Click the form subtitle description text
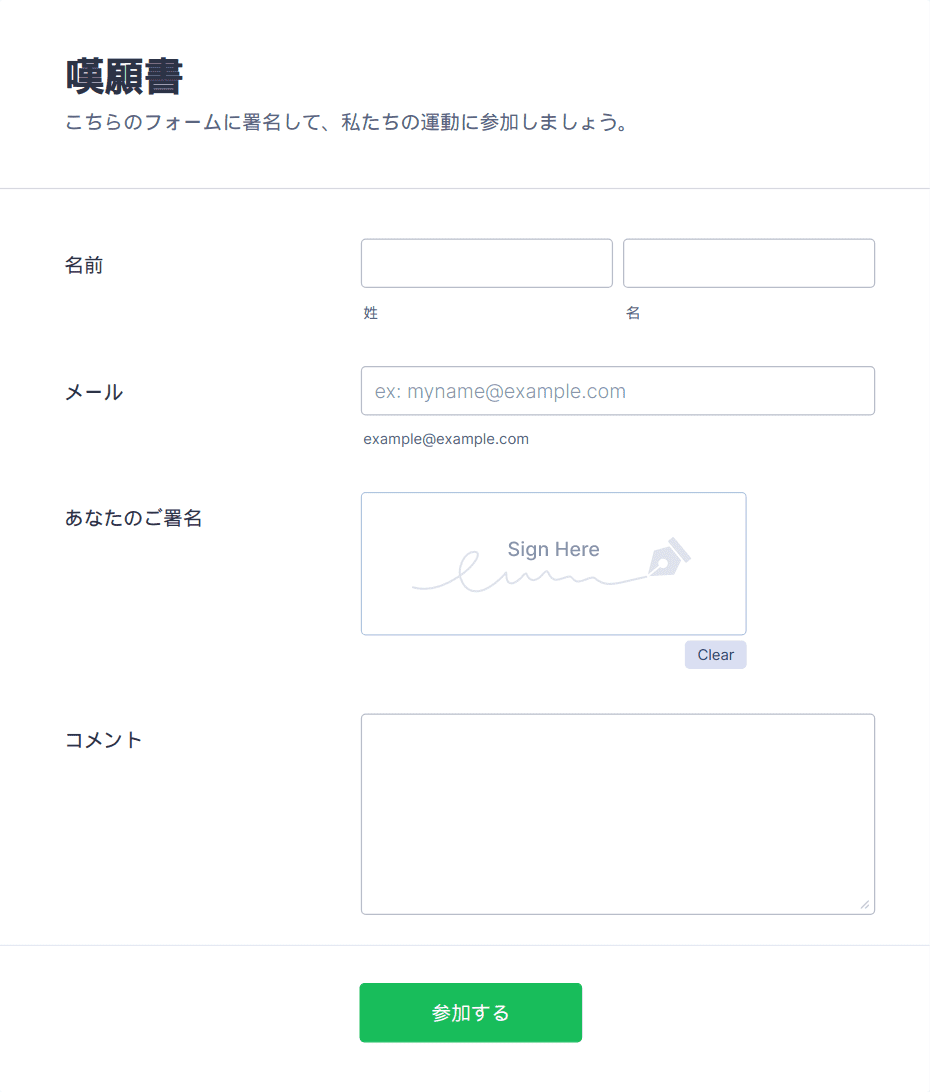Screen dimensions: 930x1092 (x=348, y=123)
